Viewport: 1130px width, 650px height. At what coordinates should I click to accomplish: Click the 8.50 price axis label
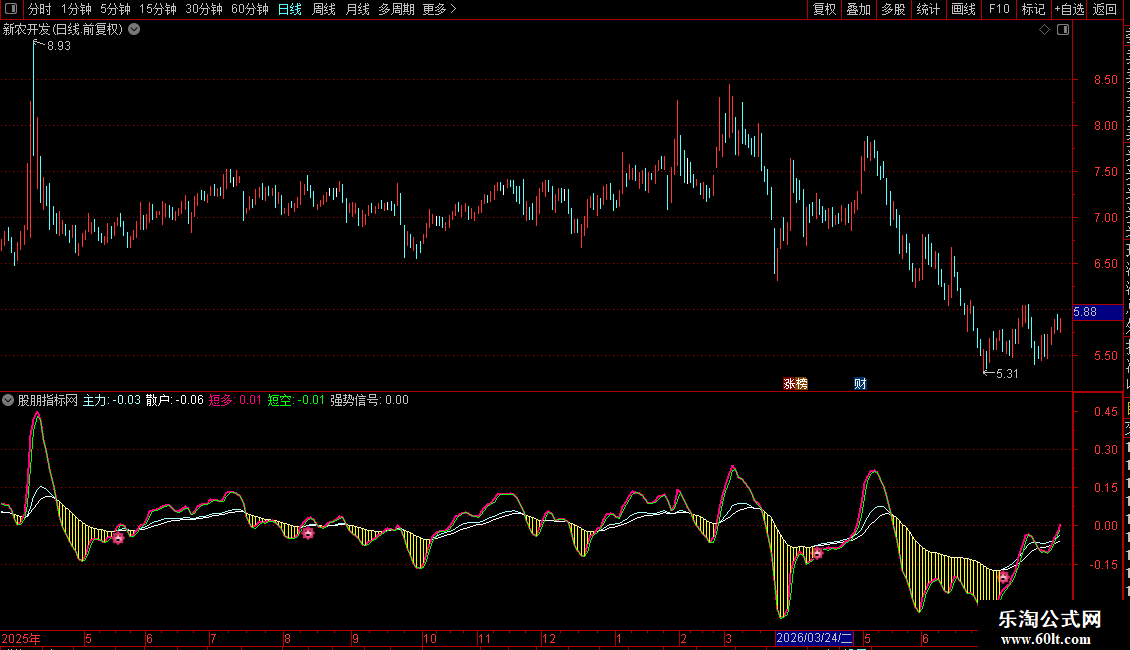[1105, 80]
